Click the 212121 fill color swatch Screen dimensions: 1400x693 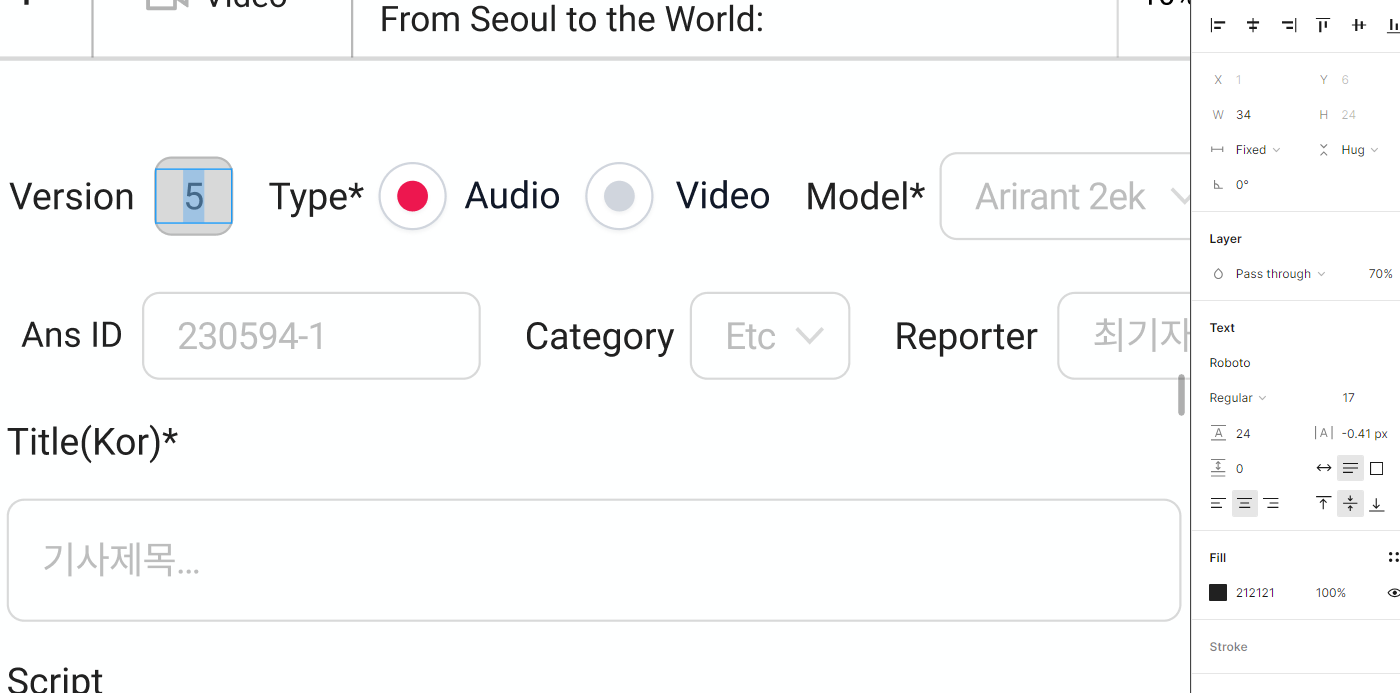coord(1218,593)
